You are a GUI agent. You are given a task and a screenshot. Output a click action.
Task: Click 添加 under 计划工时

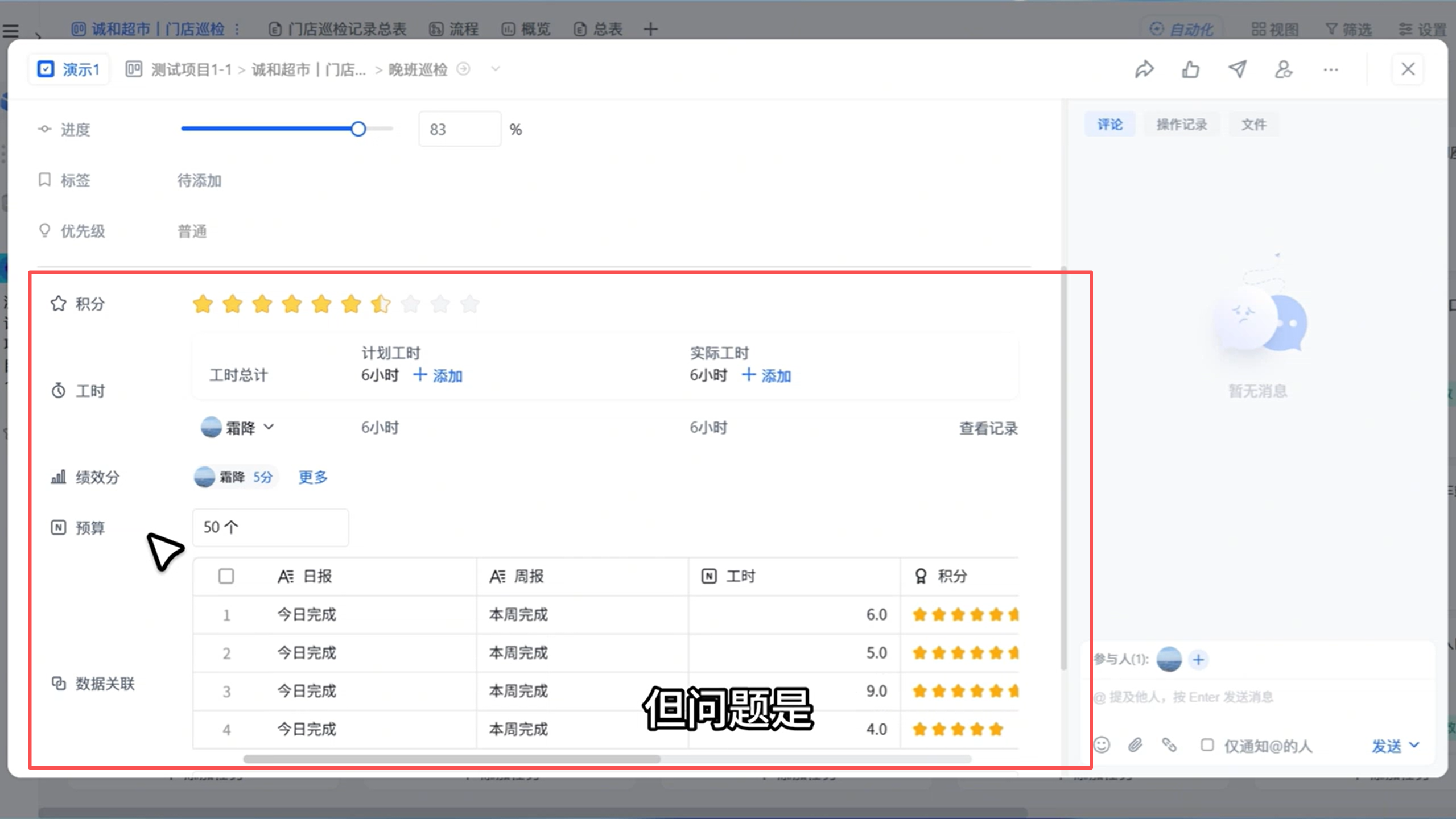point(438,375)
